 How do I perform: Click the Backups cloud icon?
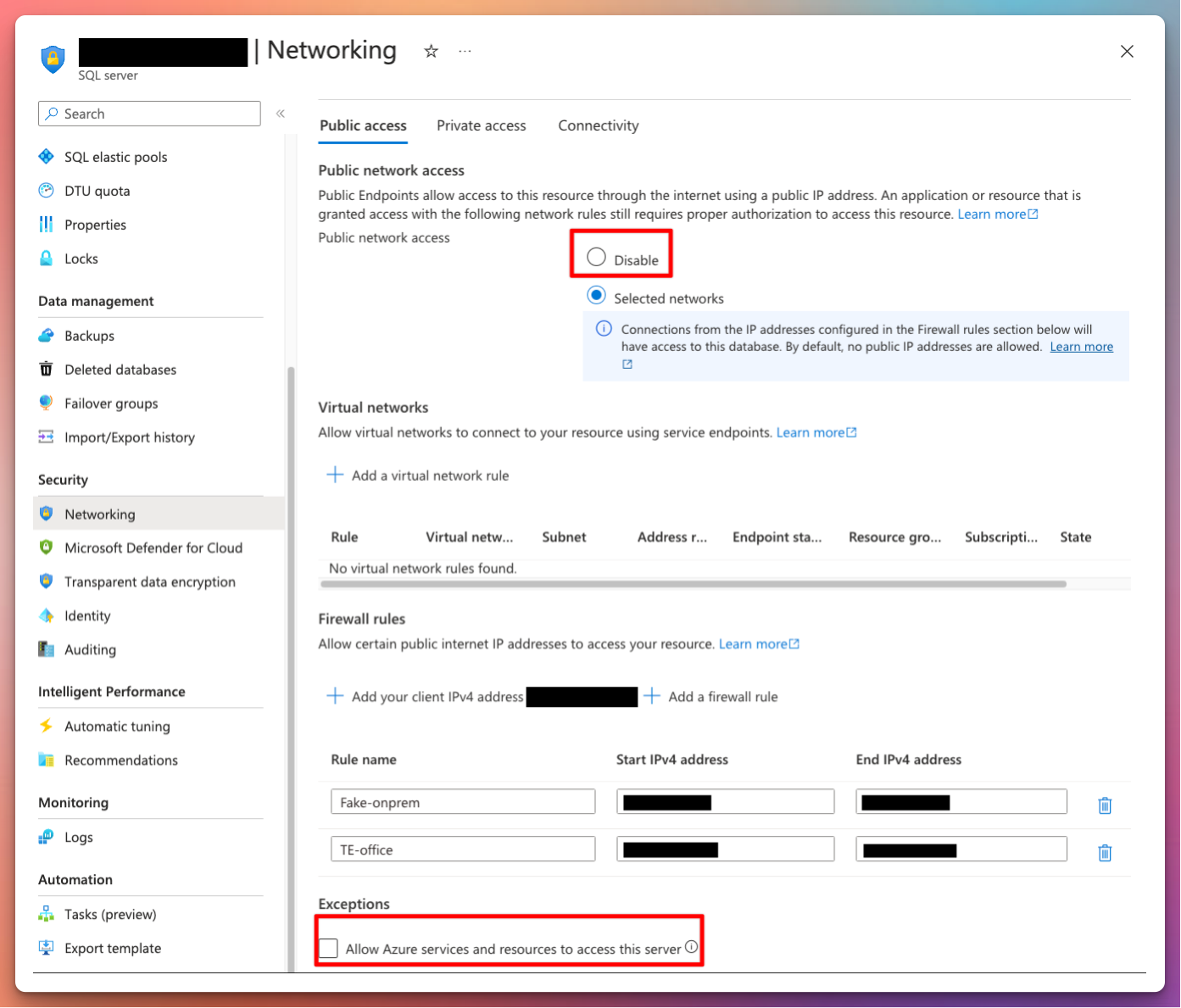pyautogui.click(x=47, y=336)
